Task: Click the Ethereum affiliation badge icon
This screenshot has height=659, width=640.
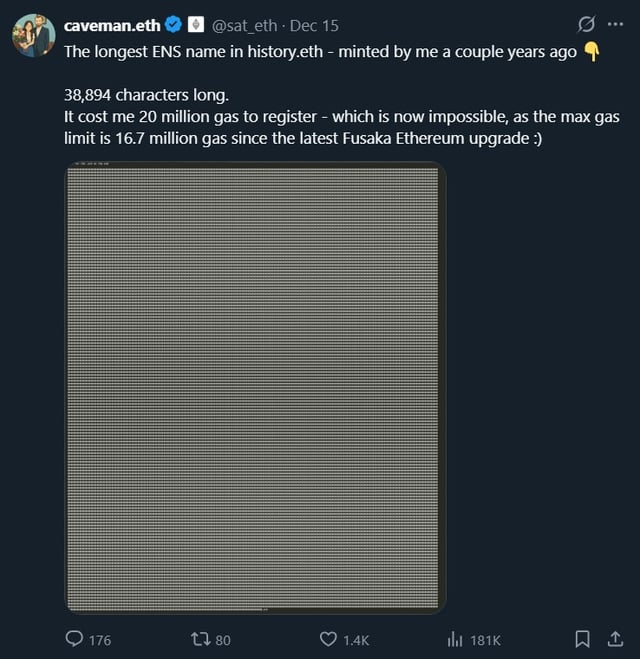Action: pyautogui.click(x=196, y=26)
